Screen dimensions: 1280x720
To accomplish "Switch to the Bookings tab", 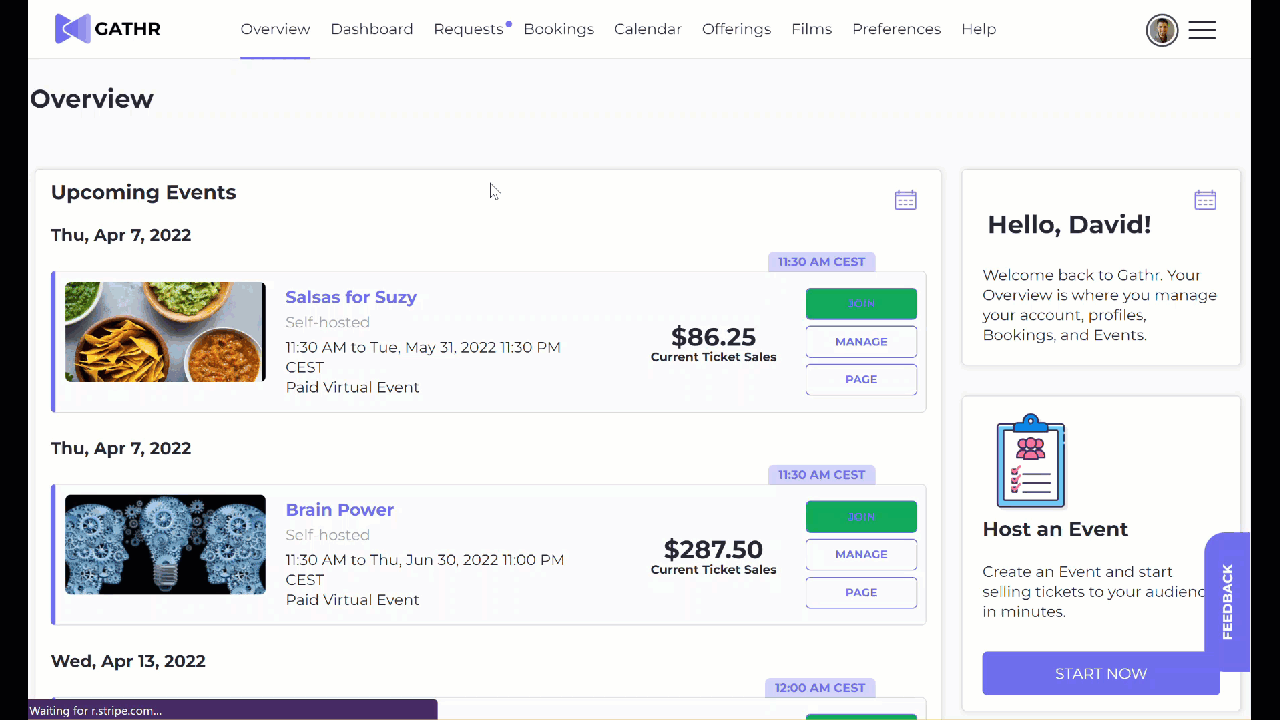I will (x=559, y=29).
